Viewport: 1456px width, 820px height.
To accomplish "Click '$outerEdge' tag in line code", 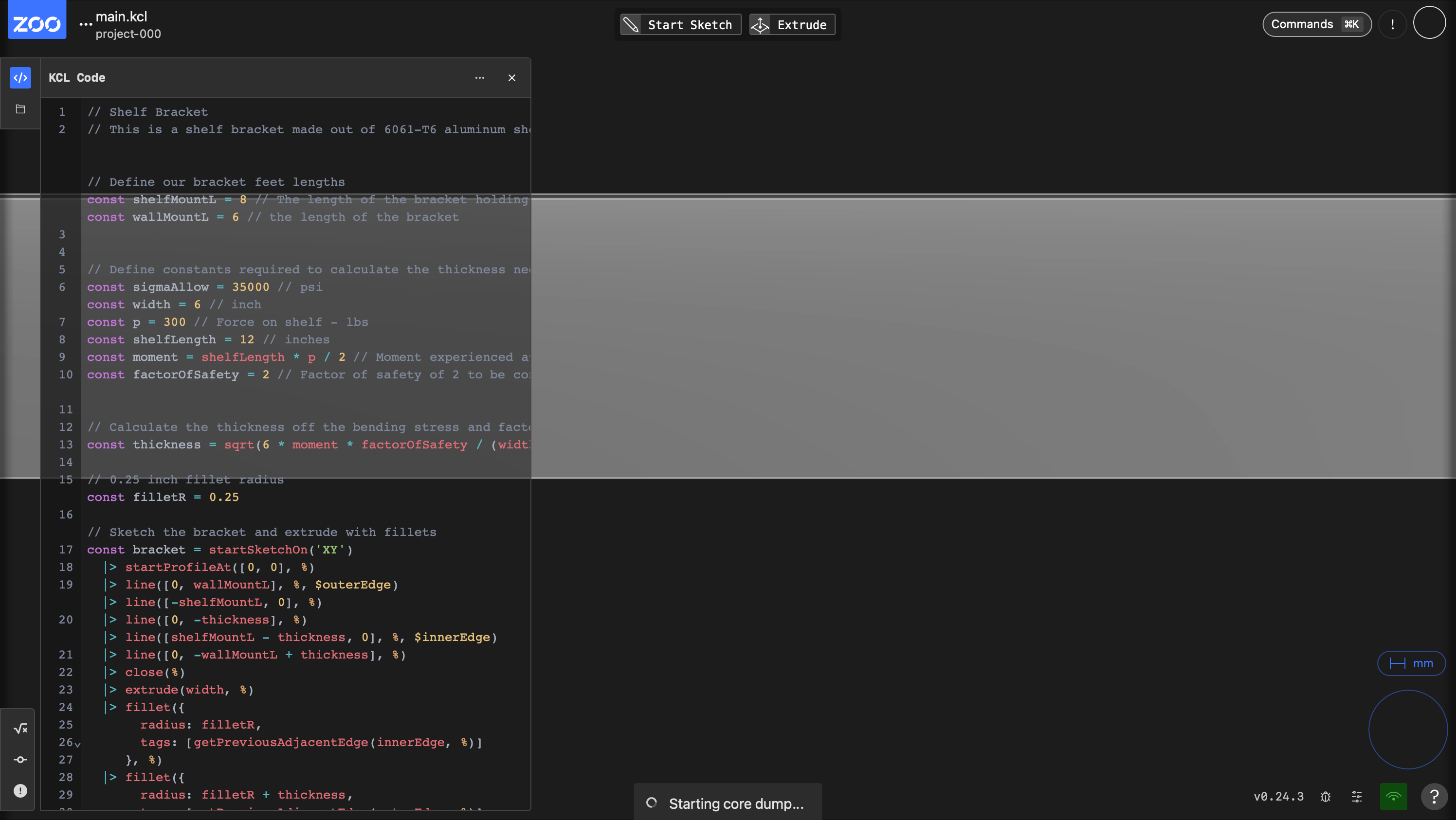I will pos(353,585).
